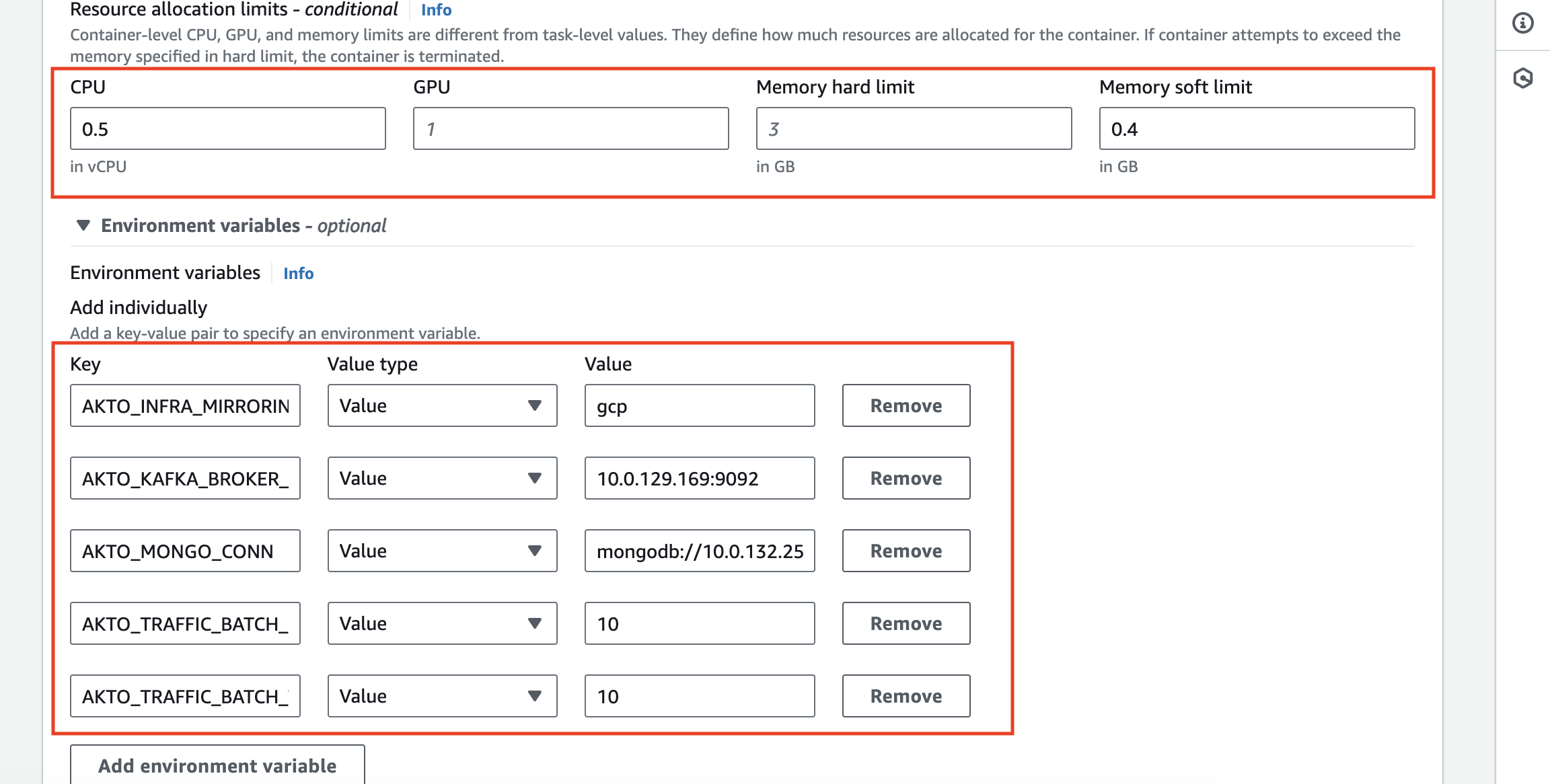Screen dimensions: 1550x784
Task: Collapse the Environment variables section
Action: [83, 226]
